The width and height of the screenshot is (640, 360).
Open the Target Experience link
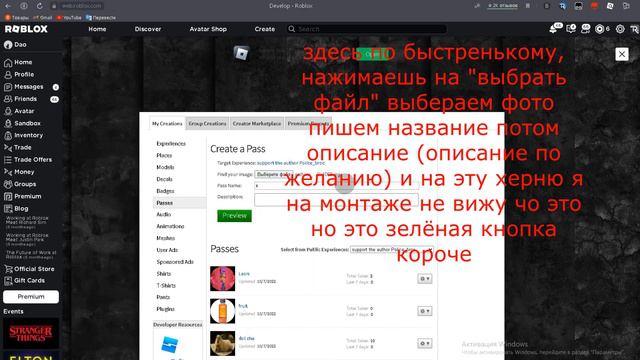tap(291, 163)
